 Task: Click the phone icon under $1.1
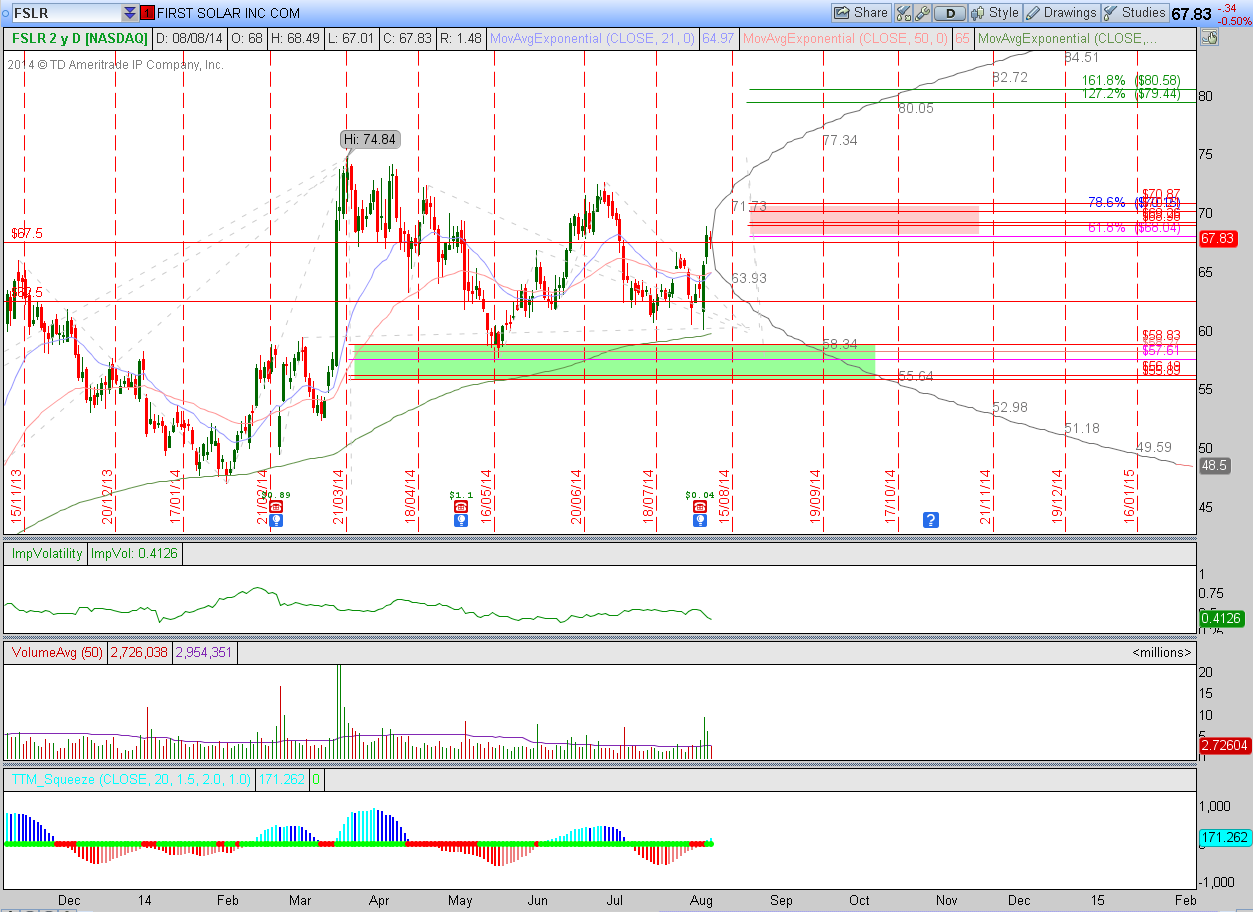[460, 507]
